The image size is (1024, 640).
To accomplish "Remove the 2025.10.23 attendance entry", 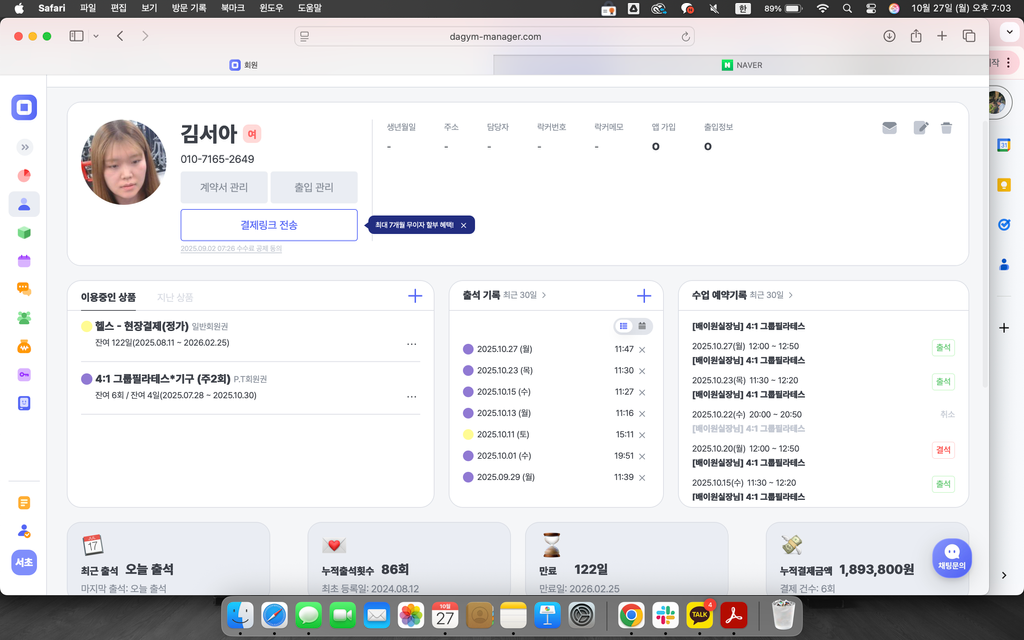I will [x=642, y=371].
